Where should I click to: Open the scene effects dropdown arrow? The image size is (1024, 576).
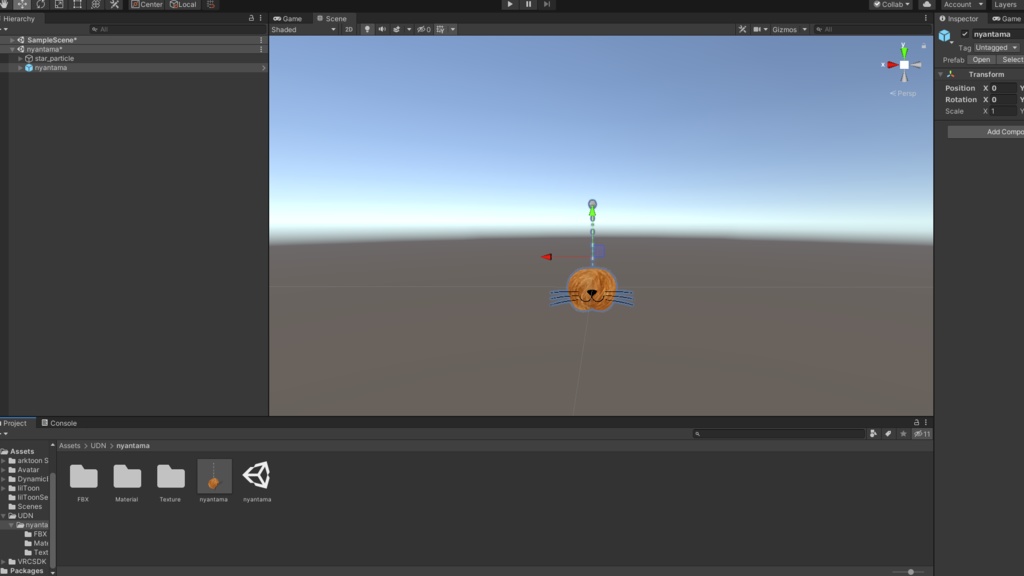point(409,29)
